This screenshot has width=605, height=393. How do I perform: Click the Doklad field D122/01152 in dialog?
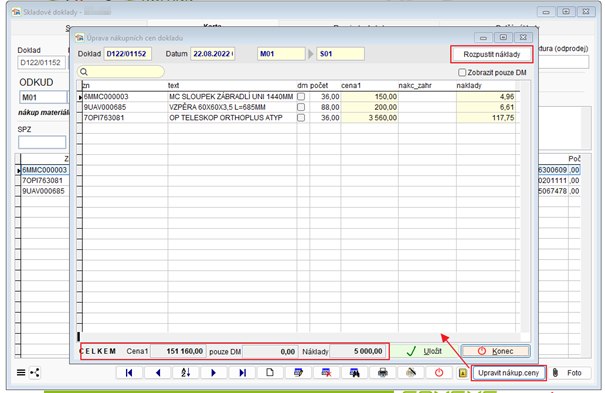point(127,54)
